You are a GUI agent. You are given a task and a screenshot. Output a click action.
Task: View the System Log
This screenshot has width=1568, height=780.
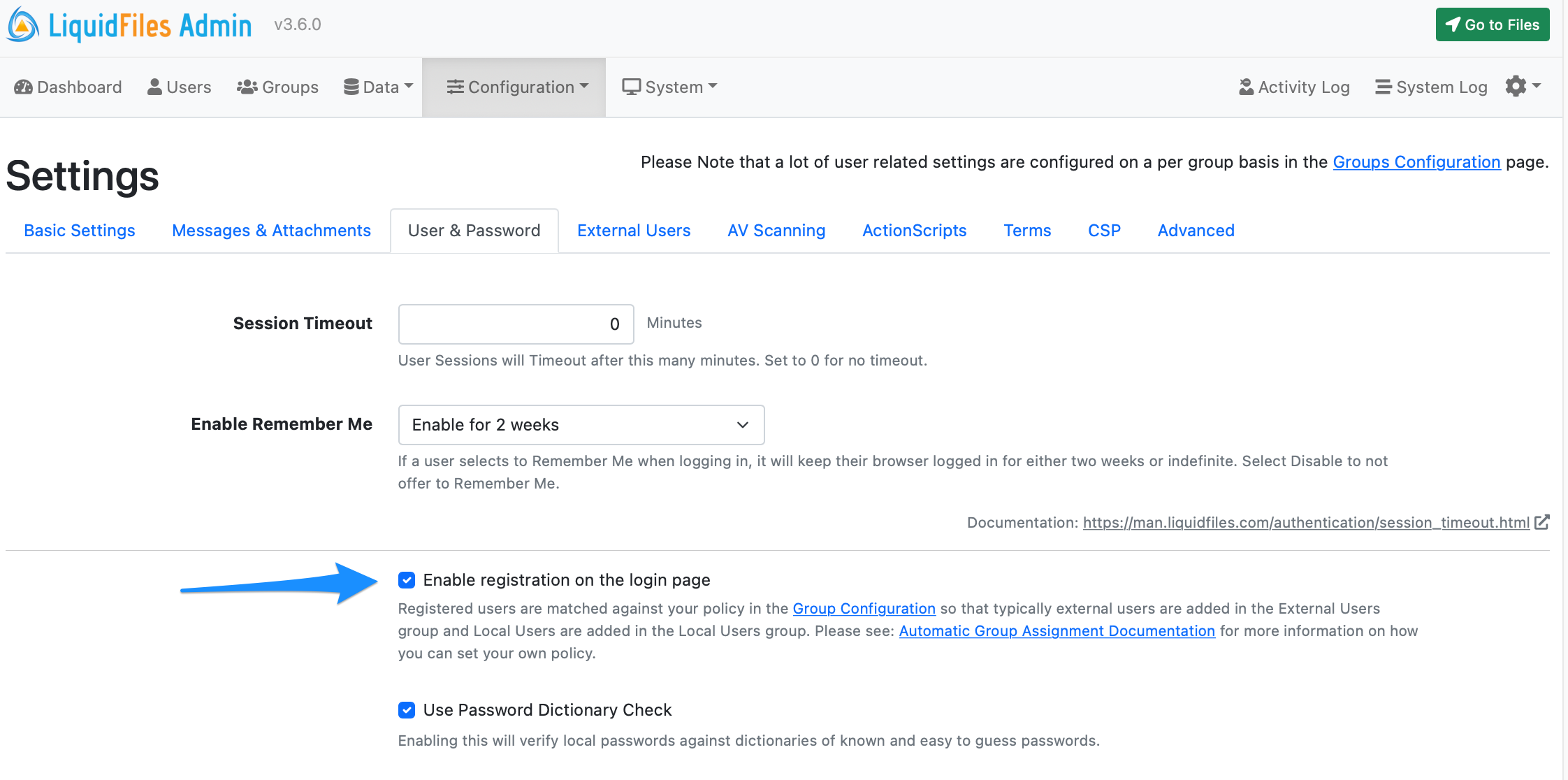click(1430, 87)
